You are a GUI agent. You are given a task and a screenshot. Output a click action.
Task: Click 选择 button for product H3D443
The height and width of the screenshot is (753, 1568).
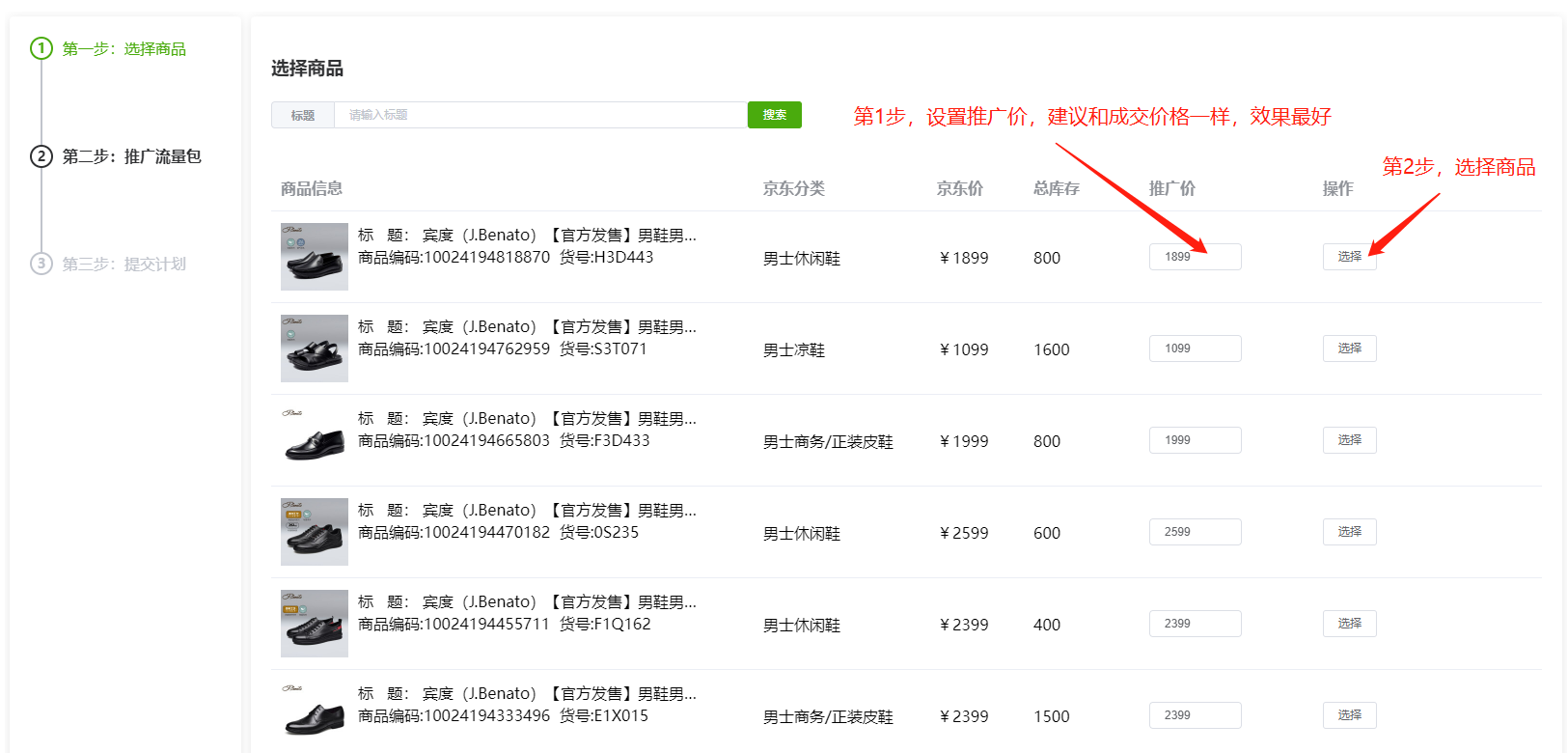click(x=1349, y=257)
